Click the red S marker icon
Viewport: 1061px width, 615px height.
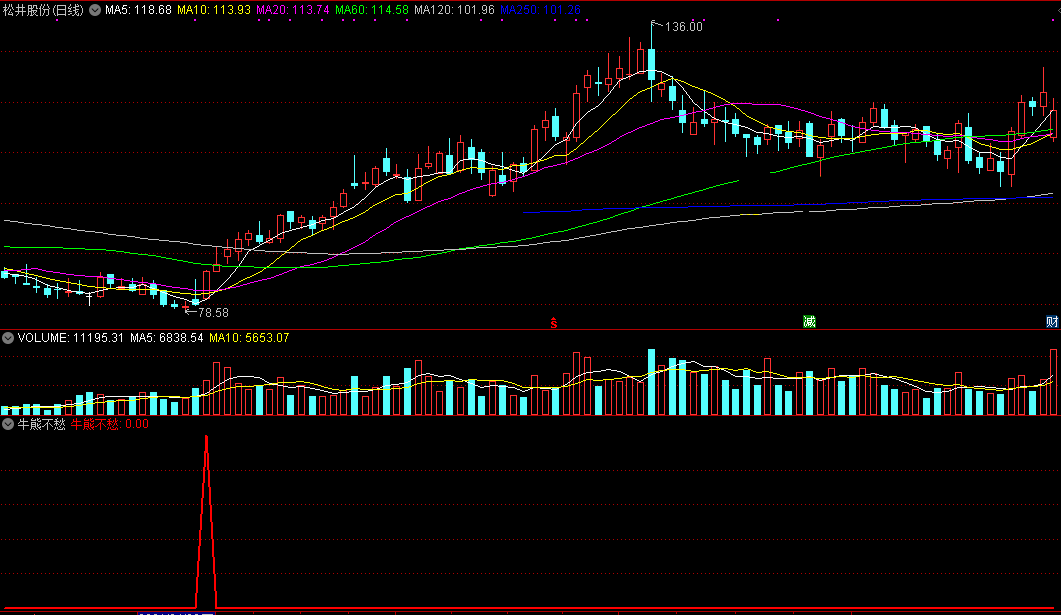click(554, 323)
